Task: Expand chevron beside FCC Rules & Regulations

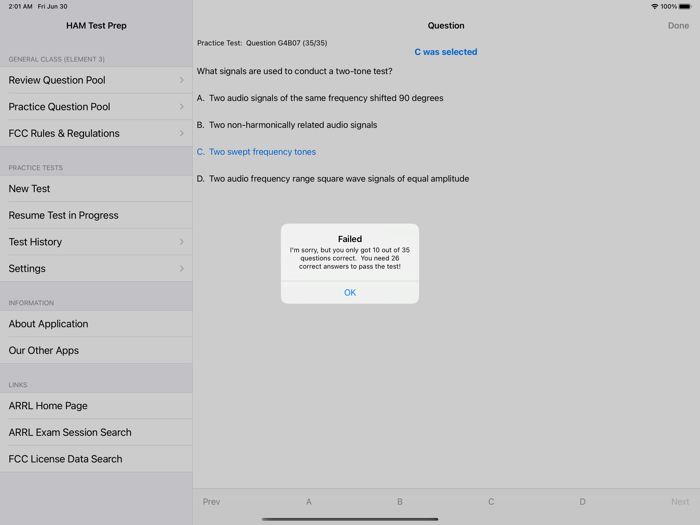Action: (181, 133)
